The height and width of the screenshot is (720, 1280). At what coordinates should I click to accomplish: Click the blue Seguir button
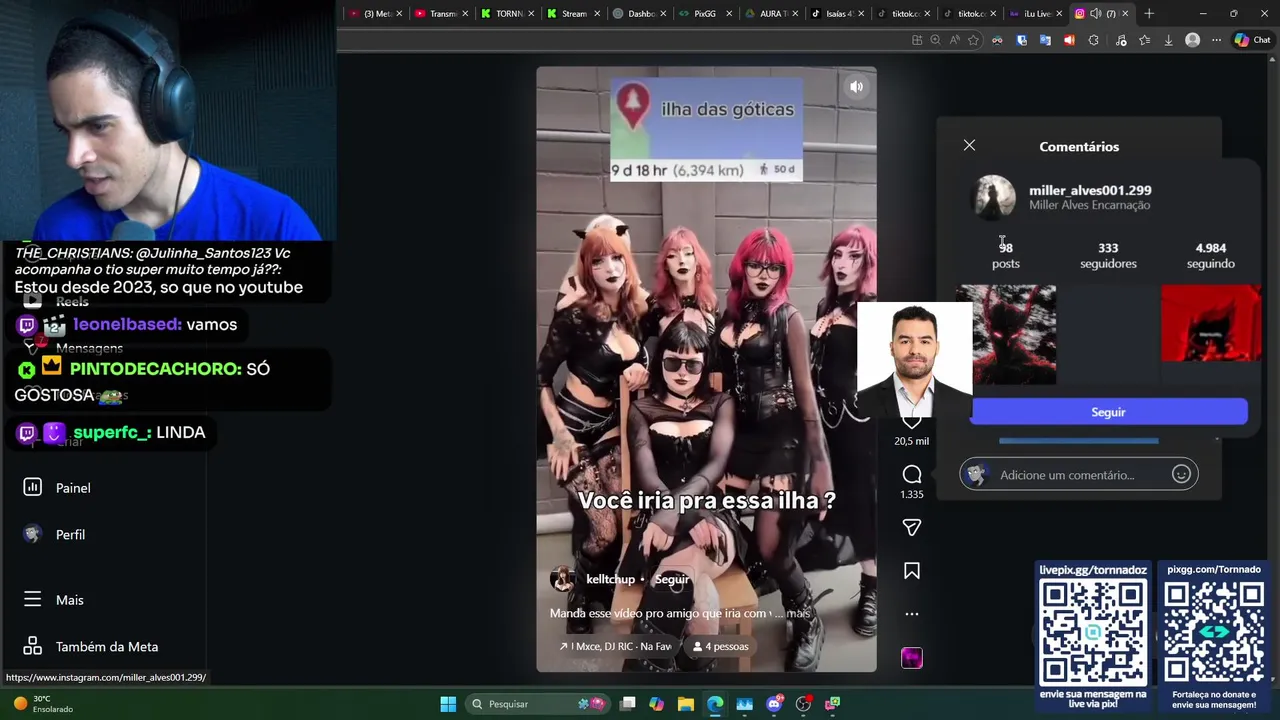click(1108, 412)
